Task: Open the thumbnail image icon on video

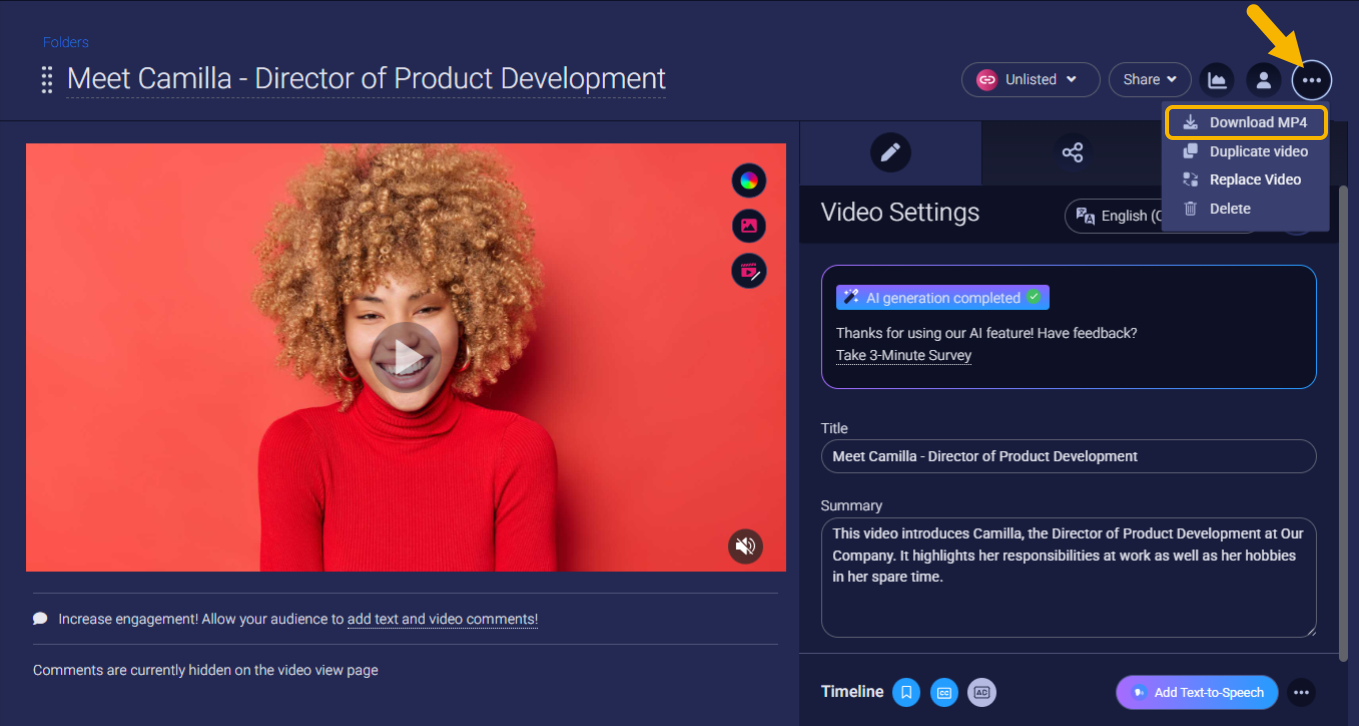Action: [x=749, y=226]
